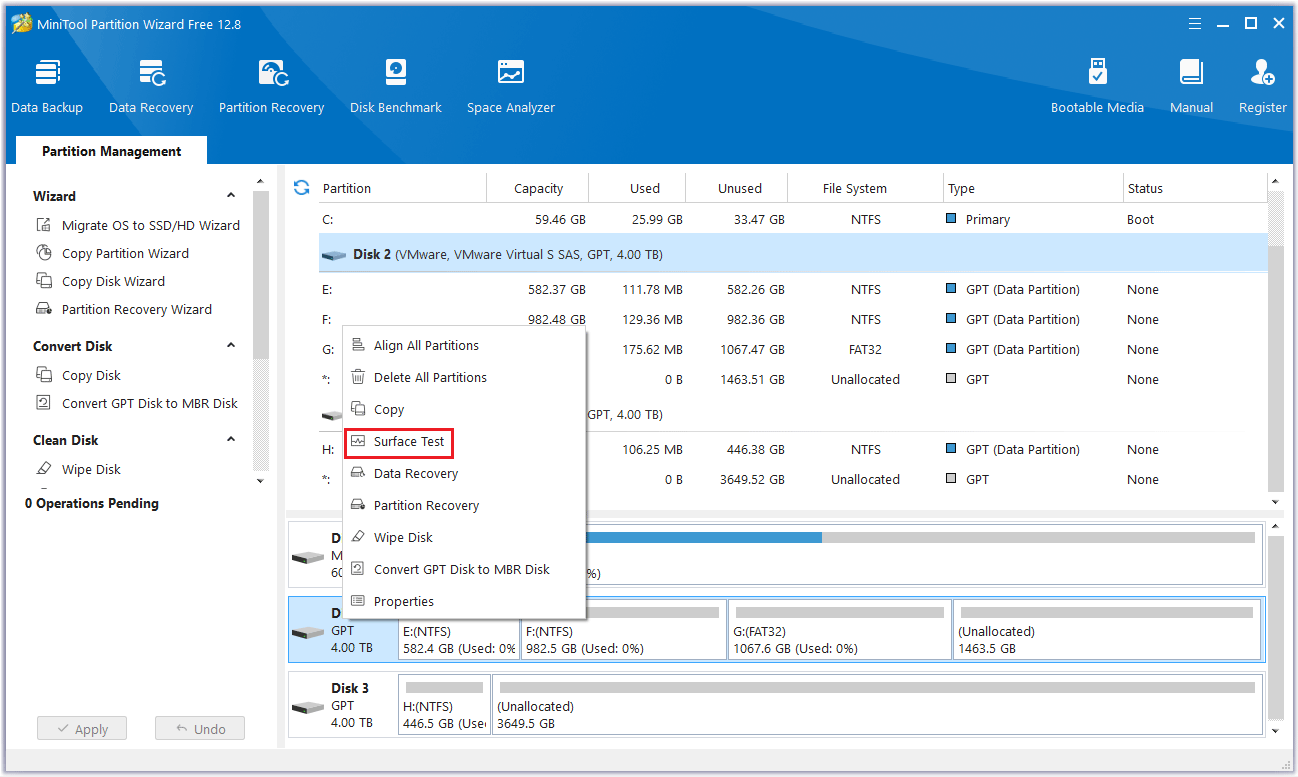Open Migrate OS to SSD/HD Wizard link
Image resolution: width=1298 pixels, height=777 pixels.
pyautogui.click(x=151, y=225)
